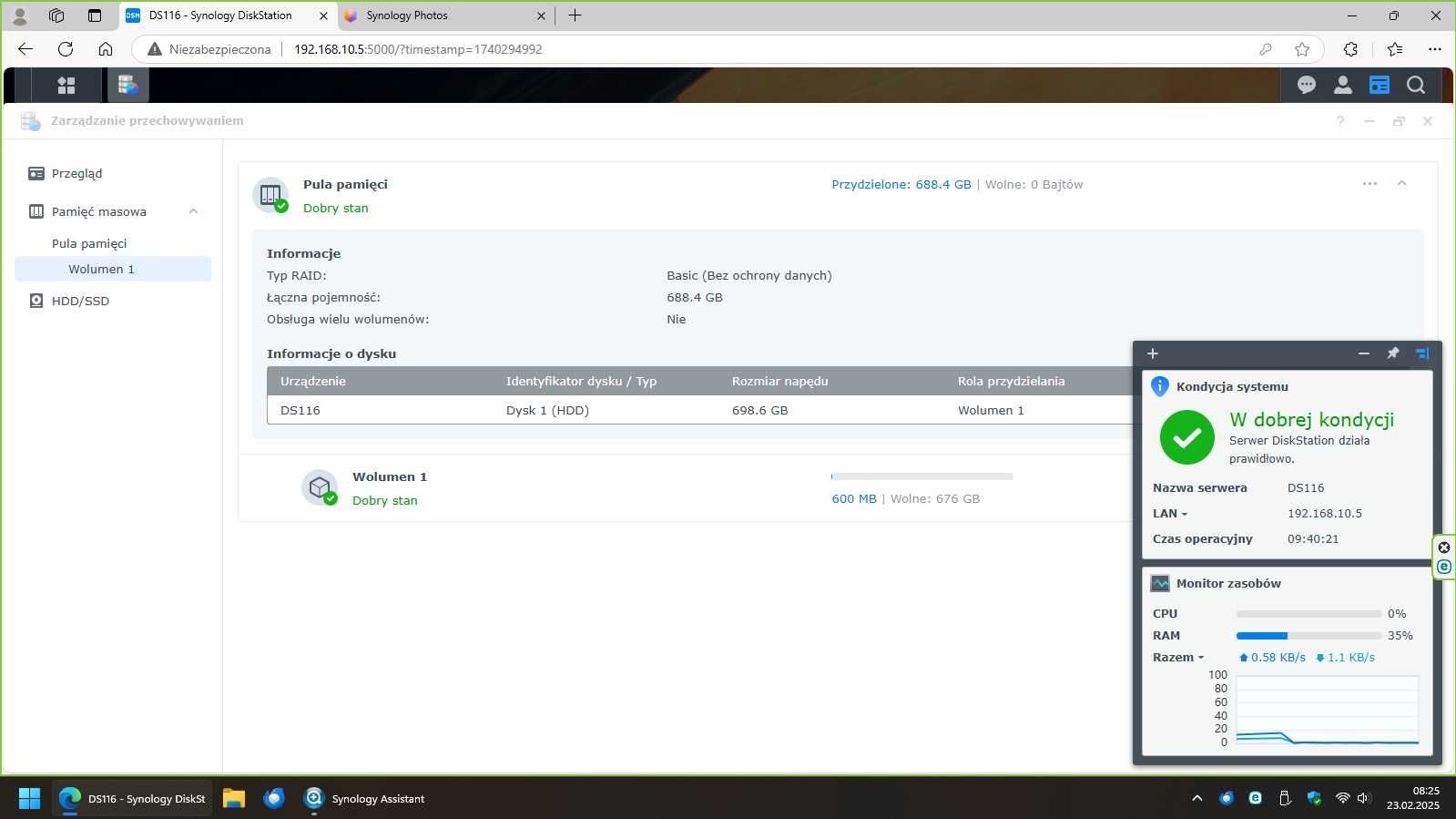Click the password key icon in address bar

[x=1266, y=49]
